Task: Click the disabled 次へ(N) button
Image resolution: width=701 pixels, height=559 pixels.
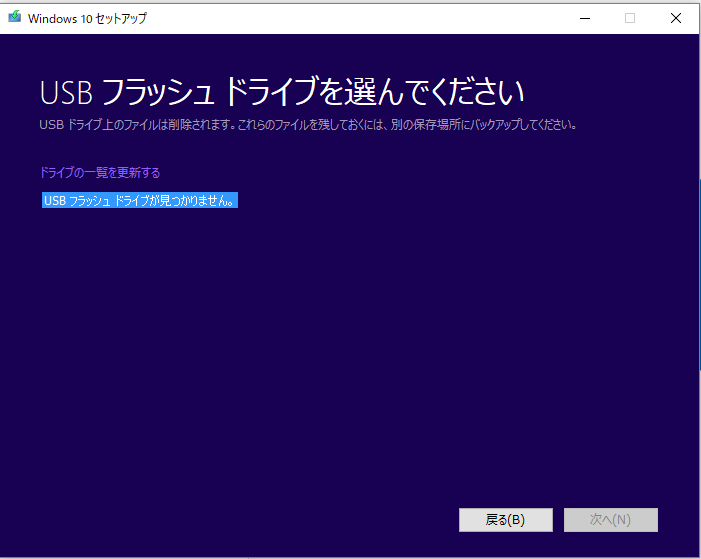Action: [x=611, y=520]
